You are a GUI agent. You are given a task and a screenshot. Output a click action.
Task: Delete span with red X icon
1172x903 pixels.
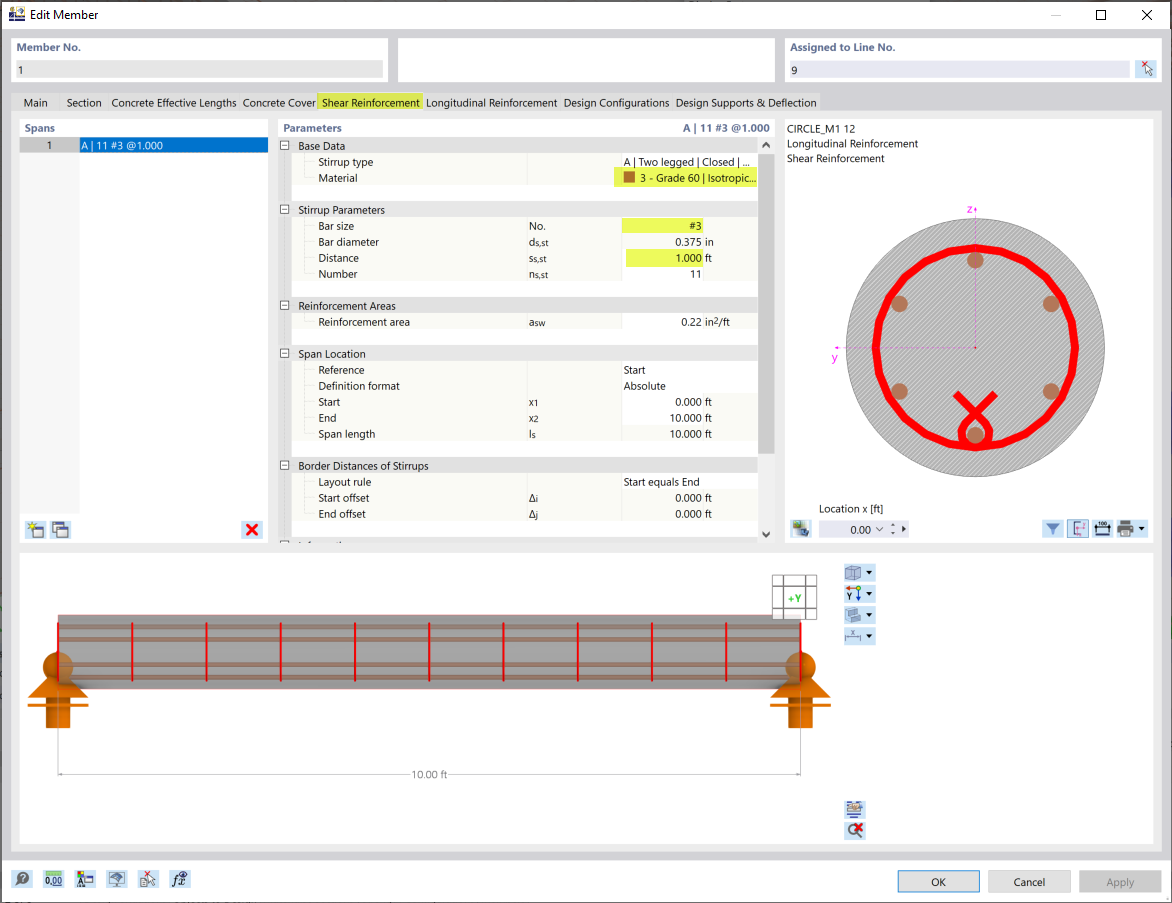click(252, 530)
